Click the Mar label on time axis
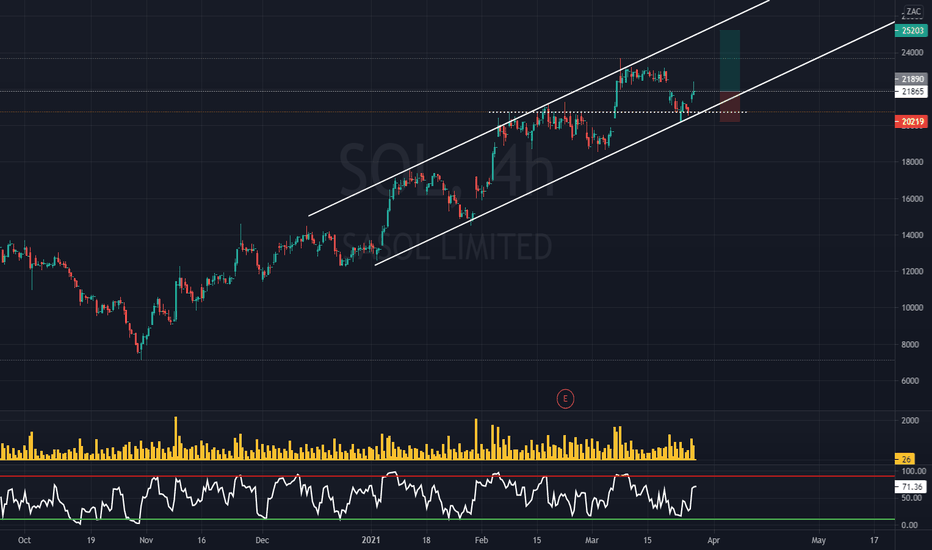Viewport: 932px width, 550px height. [x=591, y=540]
